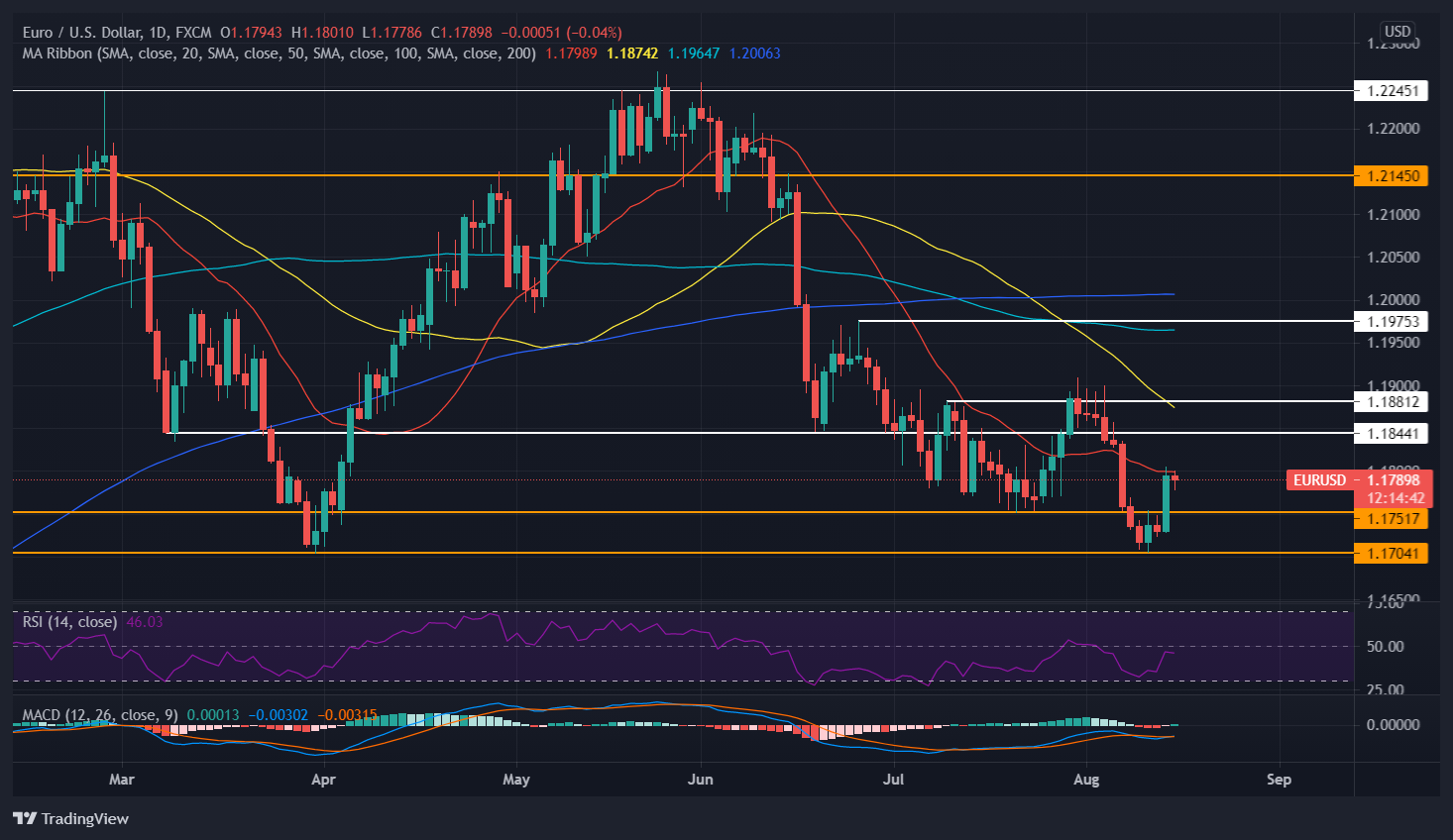Click the teal 100 SMA value 1.19647

[694, 53]
